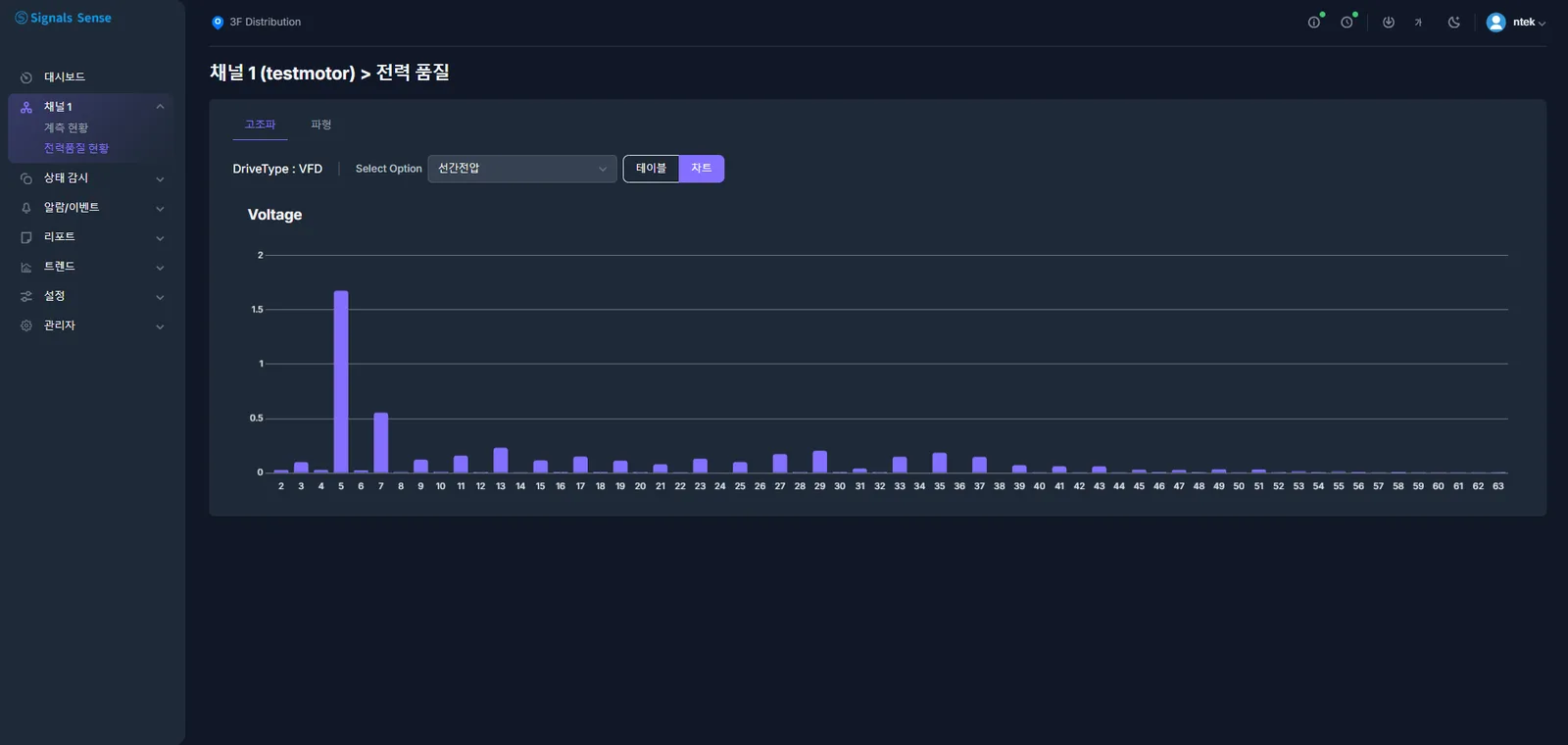This screenshot has height=745, width=1568.
Task: Go to 대시보드 menu item
Action: click(x=65, y=77)
